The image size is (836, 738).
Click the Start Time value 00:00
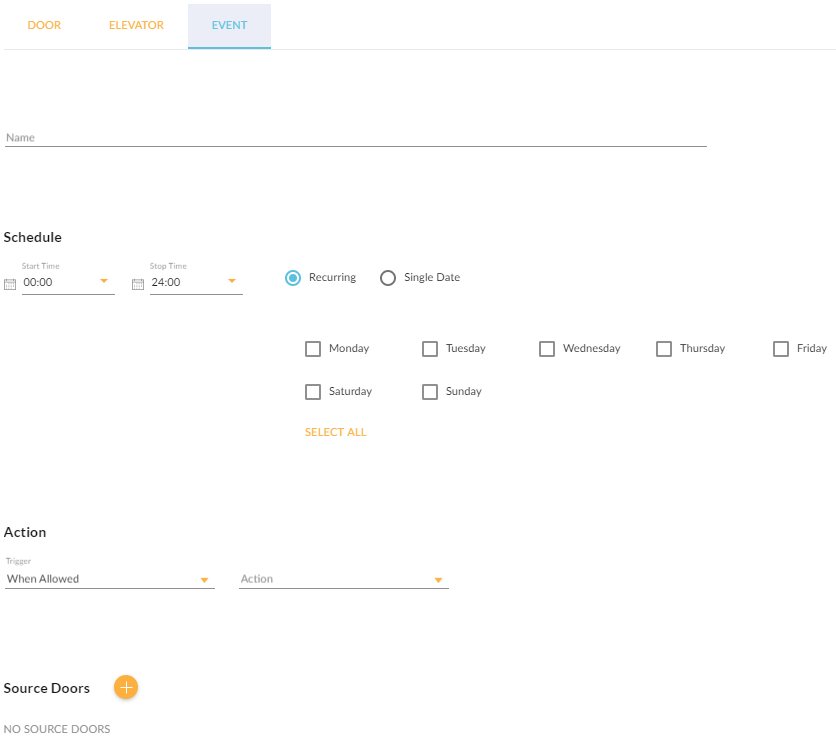click(x=38, y=282)
